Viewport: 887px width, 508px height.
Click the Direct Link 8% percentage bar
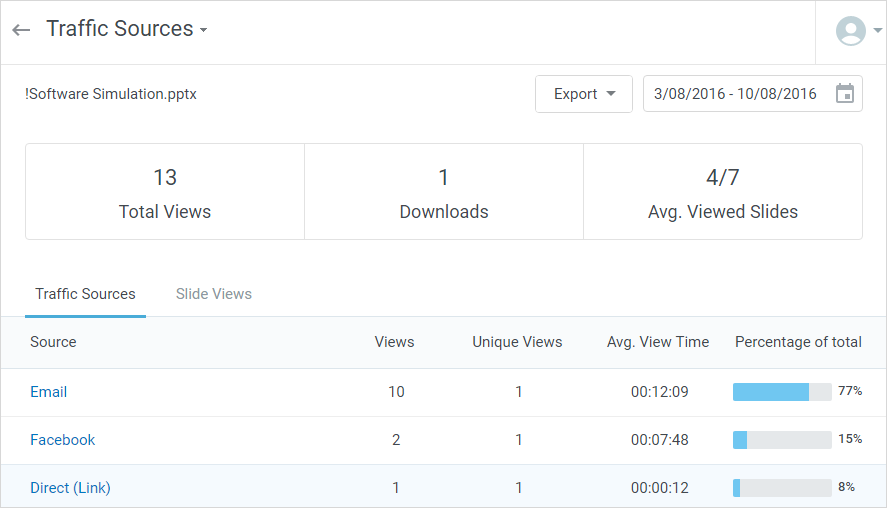coord(782,488)
